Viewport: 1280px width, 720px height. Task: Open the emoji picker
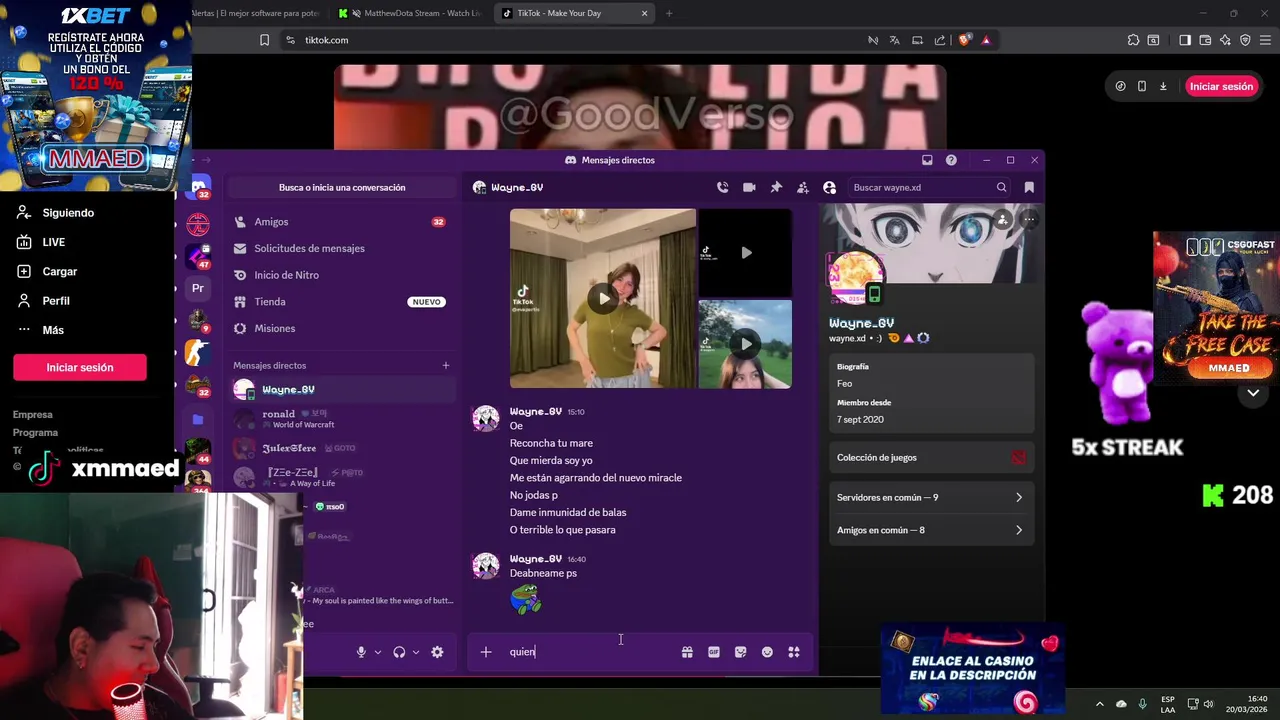point(767,652)
